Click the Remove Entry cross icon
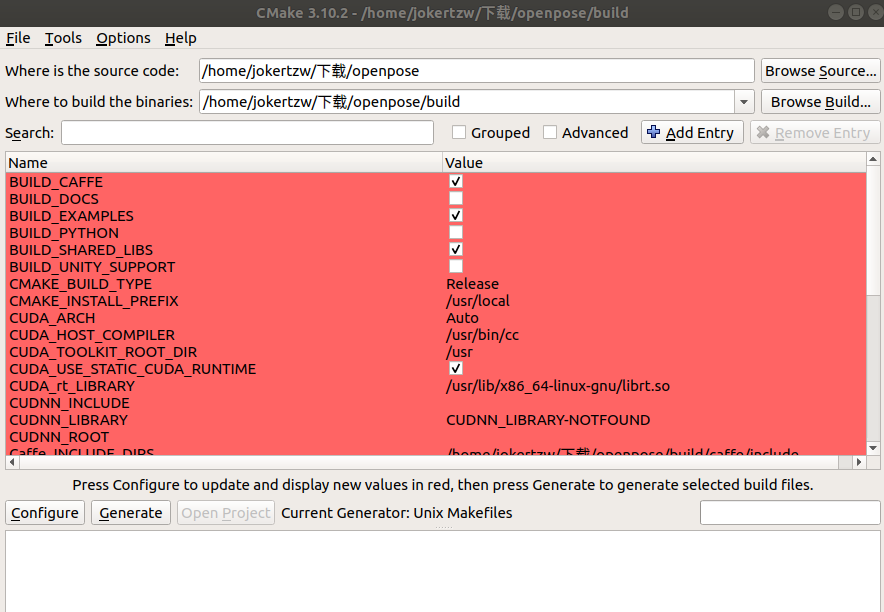The image size is (884, 612). 764,132
